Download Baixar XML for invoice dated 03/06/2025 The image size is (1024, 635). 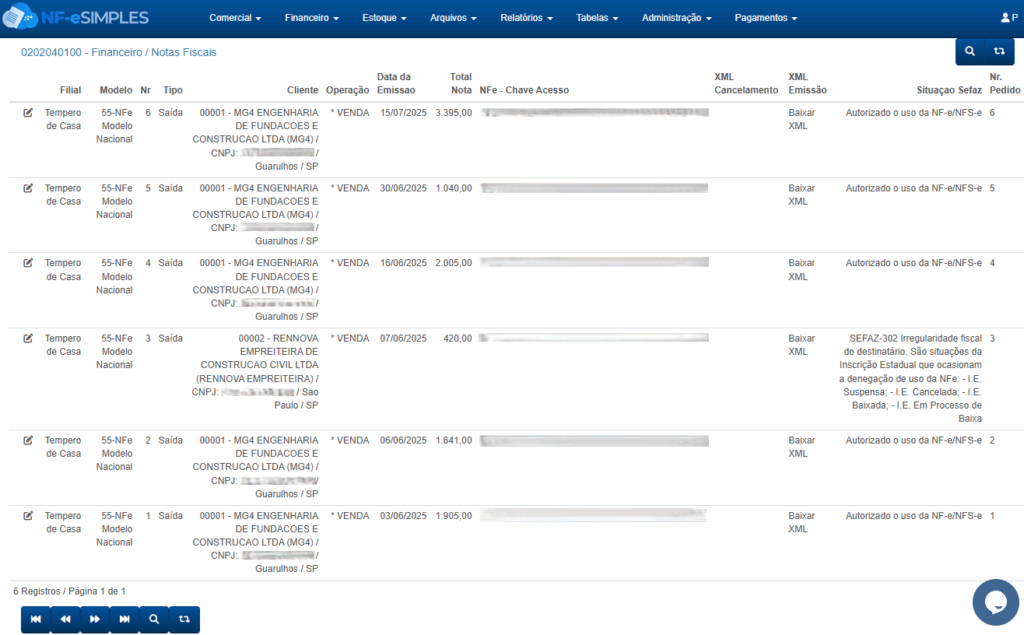coord(801,523)
